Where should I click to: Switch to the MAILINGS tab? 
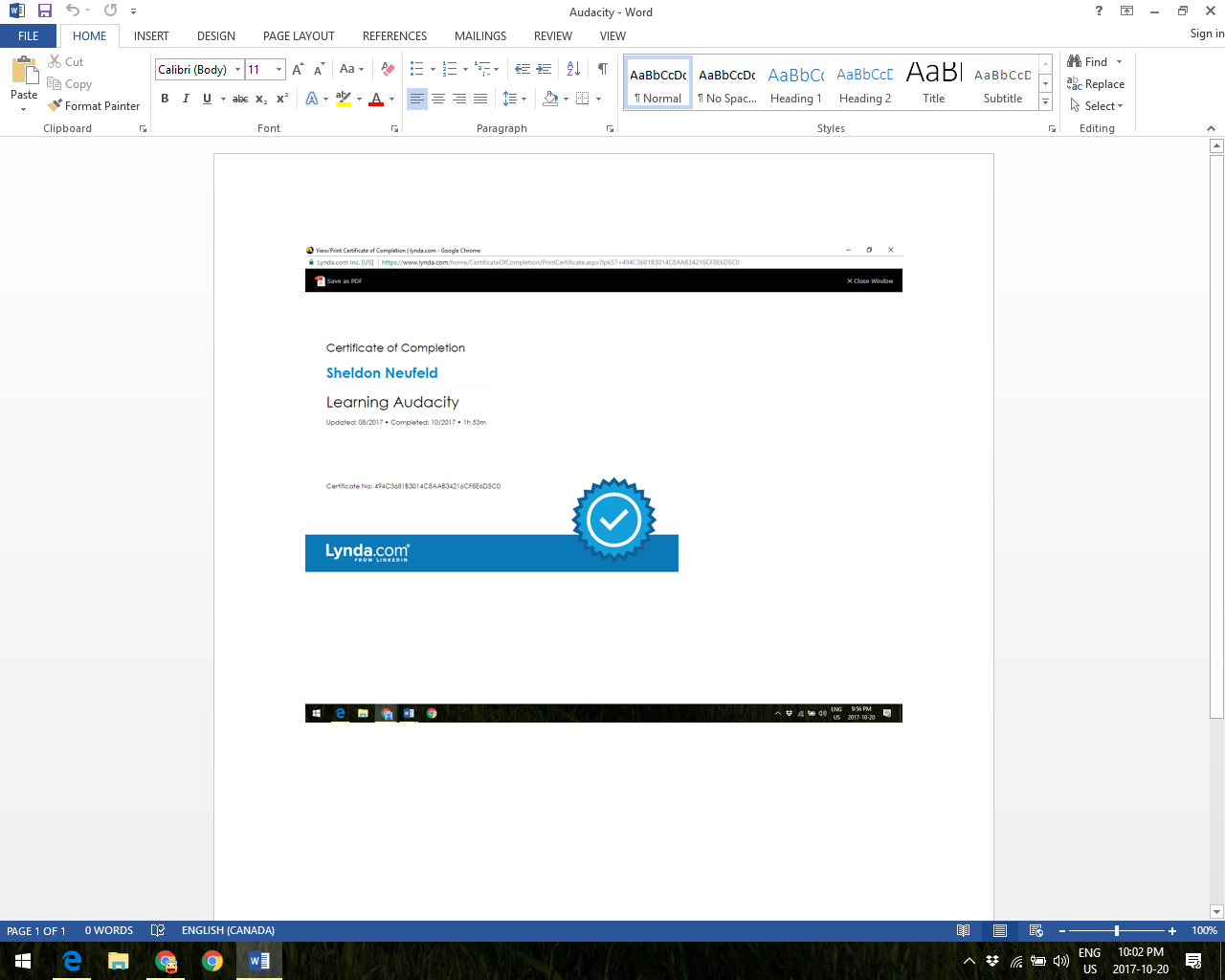(x=480, y=35)
